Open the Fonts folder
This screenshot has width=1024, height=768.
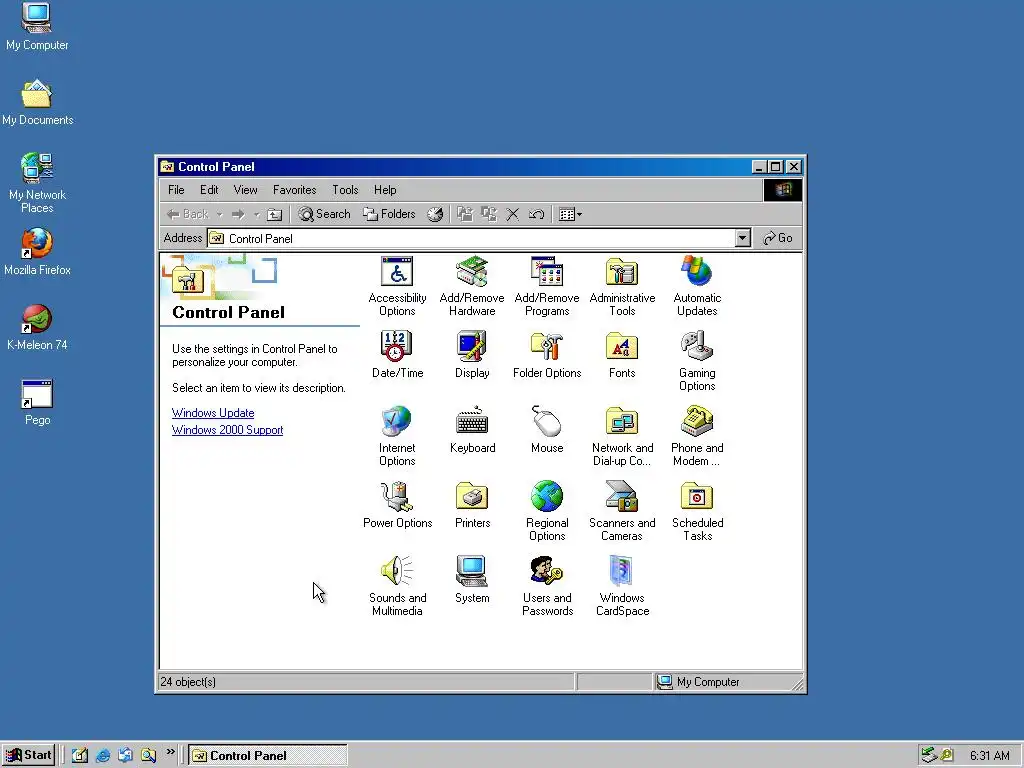click(622, 354)
